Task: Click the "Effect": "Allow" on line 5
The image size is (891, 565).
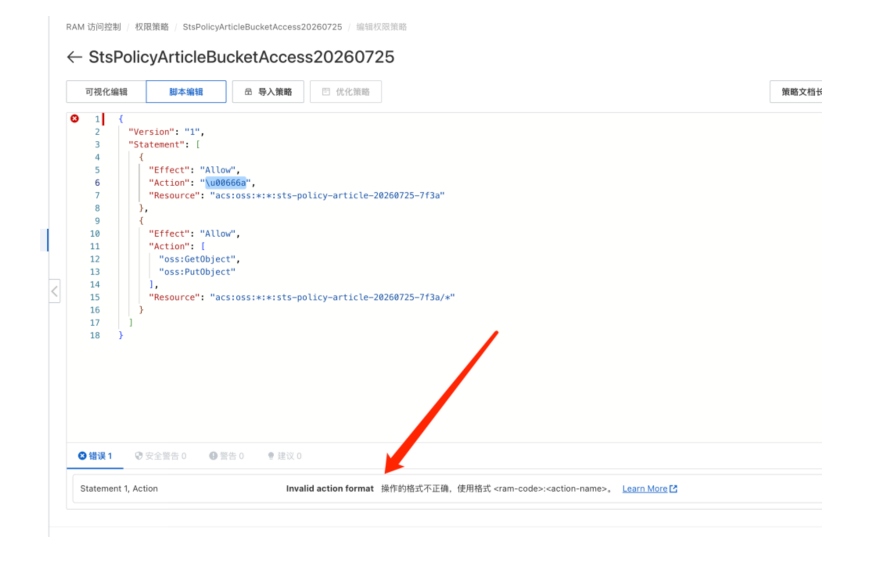Action: point(194,170)
